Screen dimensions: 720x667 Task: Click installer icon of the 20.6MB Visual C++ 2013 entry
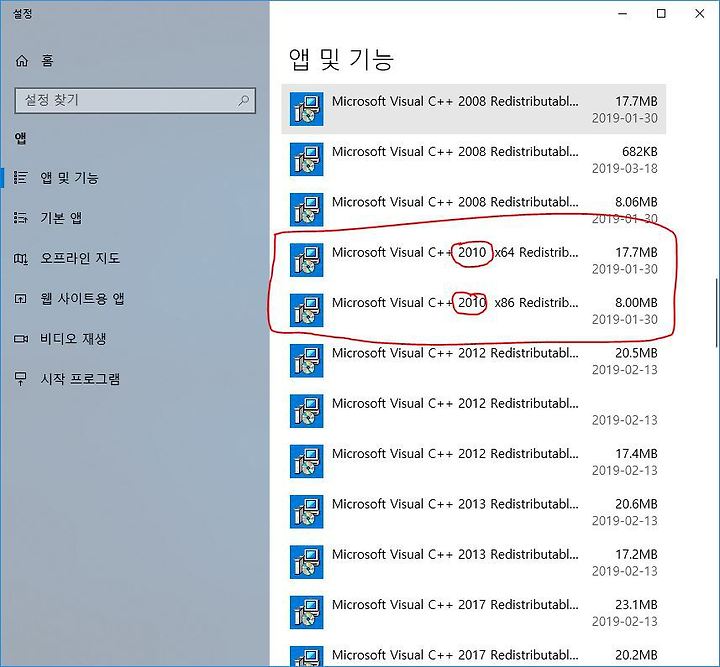[306, 512]
